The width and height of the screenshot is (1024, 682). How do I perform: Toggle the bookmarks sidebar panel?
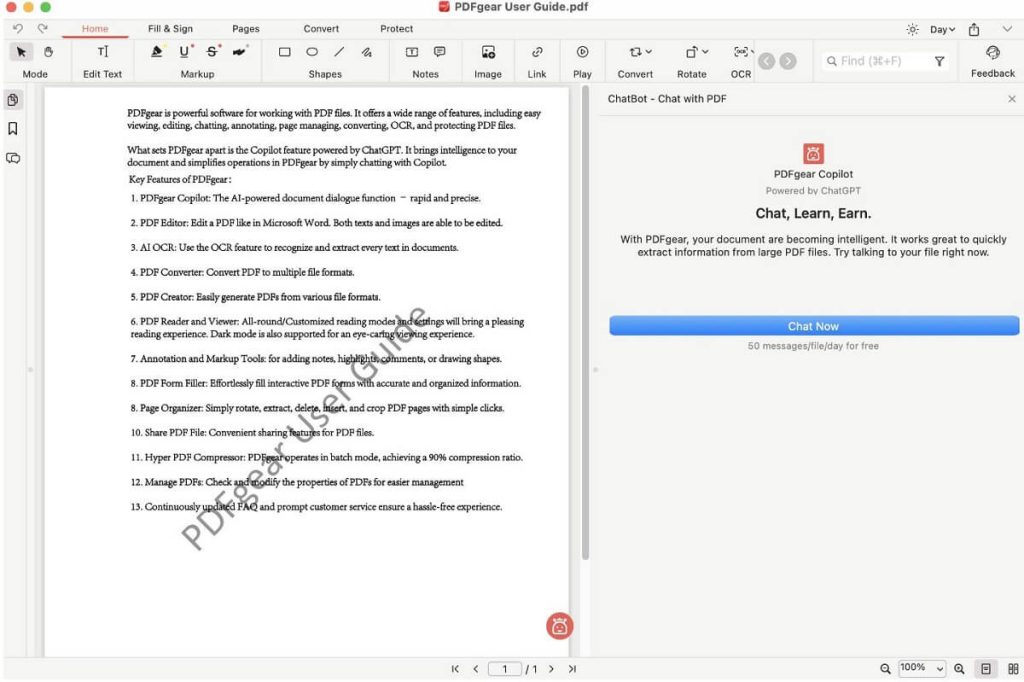13,129
